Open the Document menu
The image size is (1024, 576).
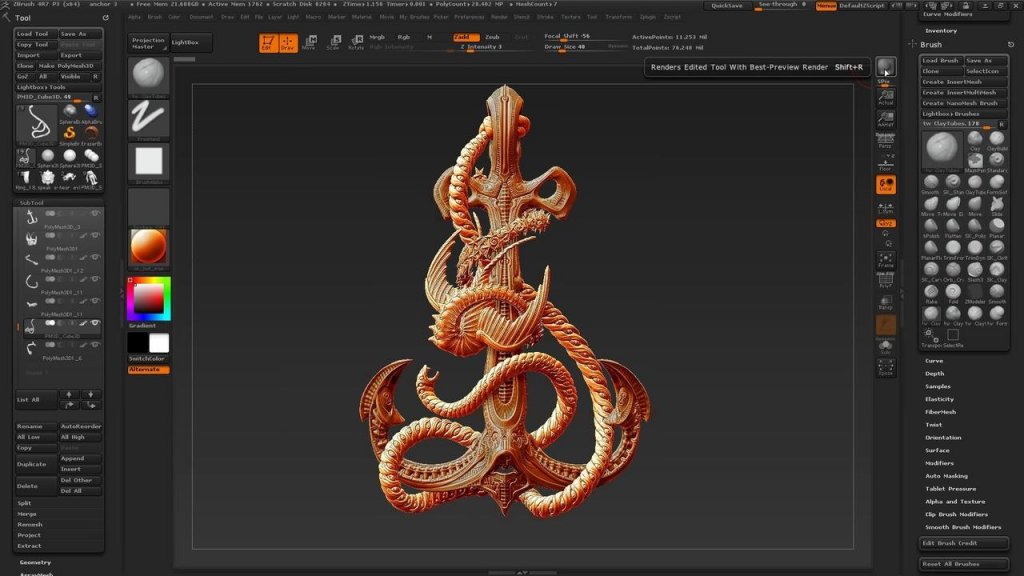pyautogui.click(x=201, y=17)
